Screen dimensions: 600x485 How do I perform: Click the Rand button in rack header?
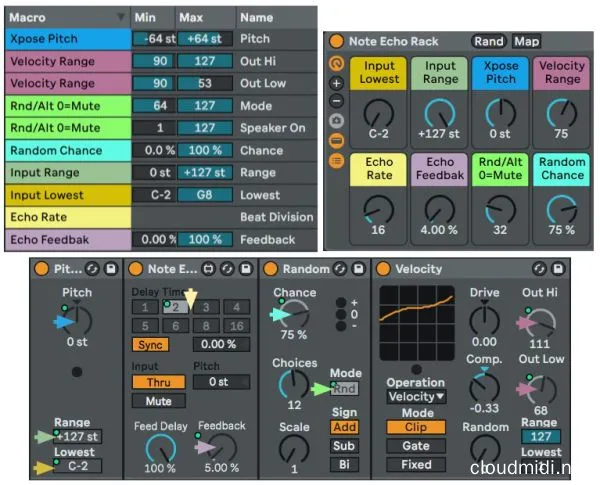489,41
